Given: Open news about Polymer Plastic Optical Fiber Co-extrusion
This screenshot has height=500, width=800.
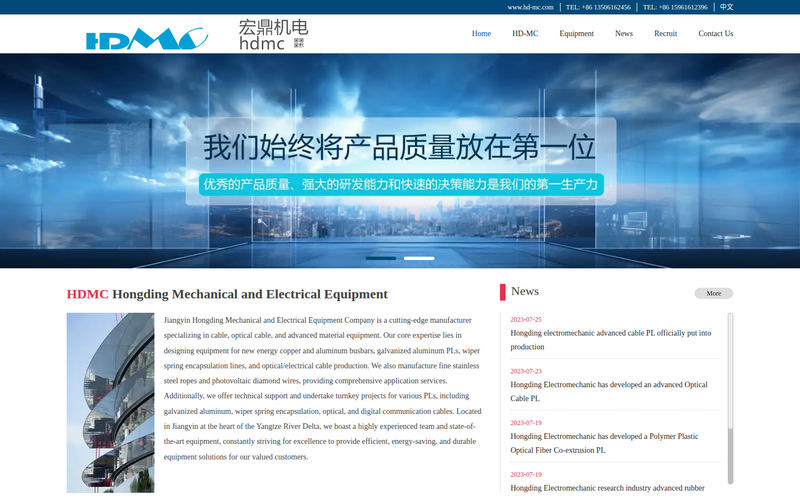Looking at the screenshot, I should pos(604,443).
